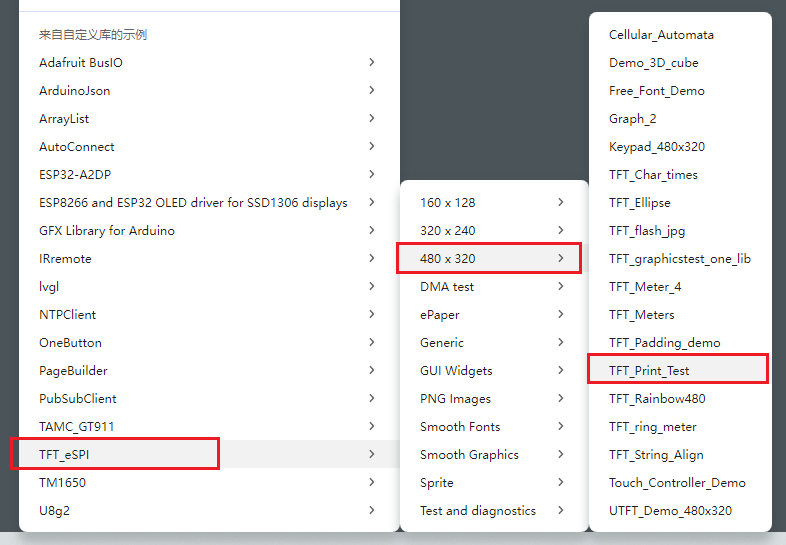This screenshot has height=545, width=786.
Task: Select the PageBuilder library entry
Action: pyautogui.click(x=209, y=371)
